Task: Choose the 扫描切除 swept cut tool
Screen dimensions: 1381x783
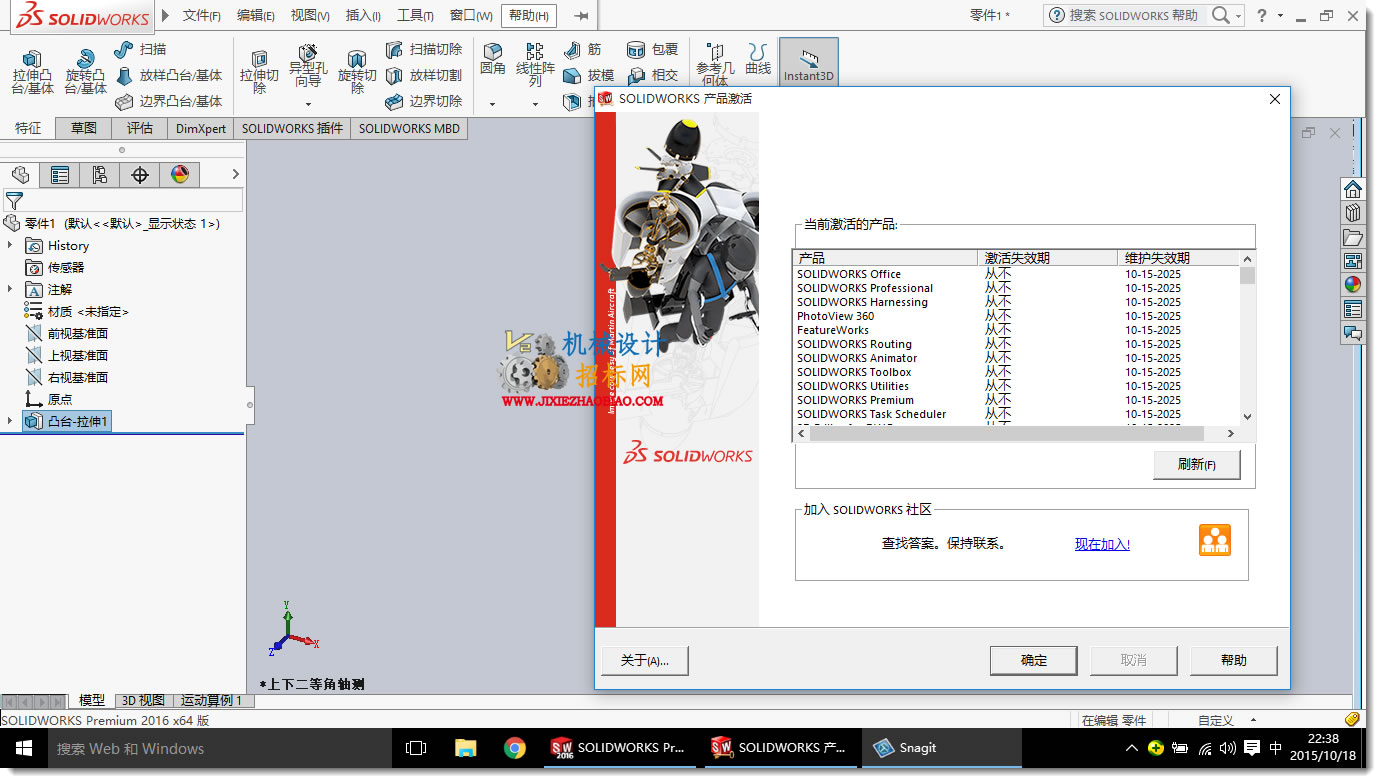Action: point(424,49)
